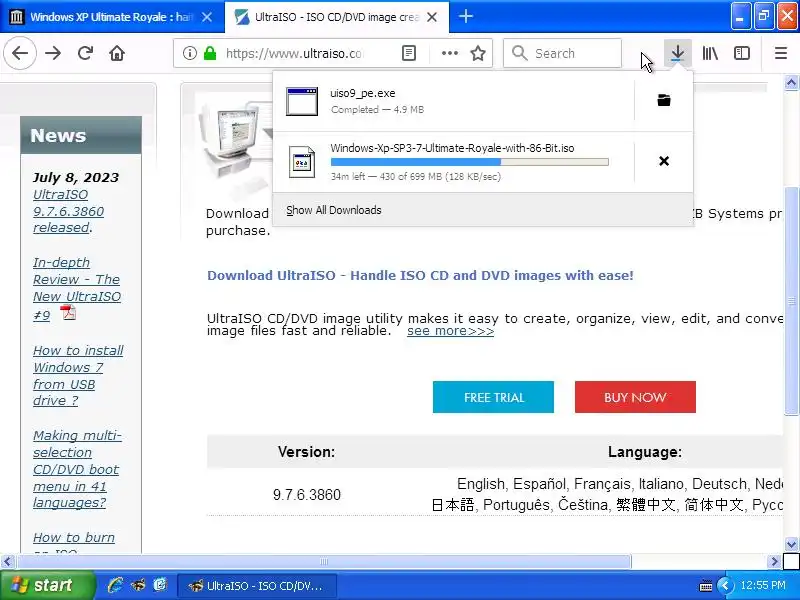
Task: Click the second quick launch icon
Action: [x=138, y=585]
